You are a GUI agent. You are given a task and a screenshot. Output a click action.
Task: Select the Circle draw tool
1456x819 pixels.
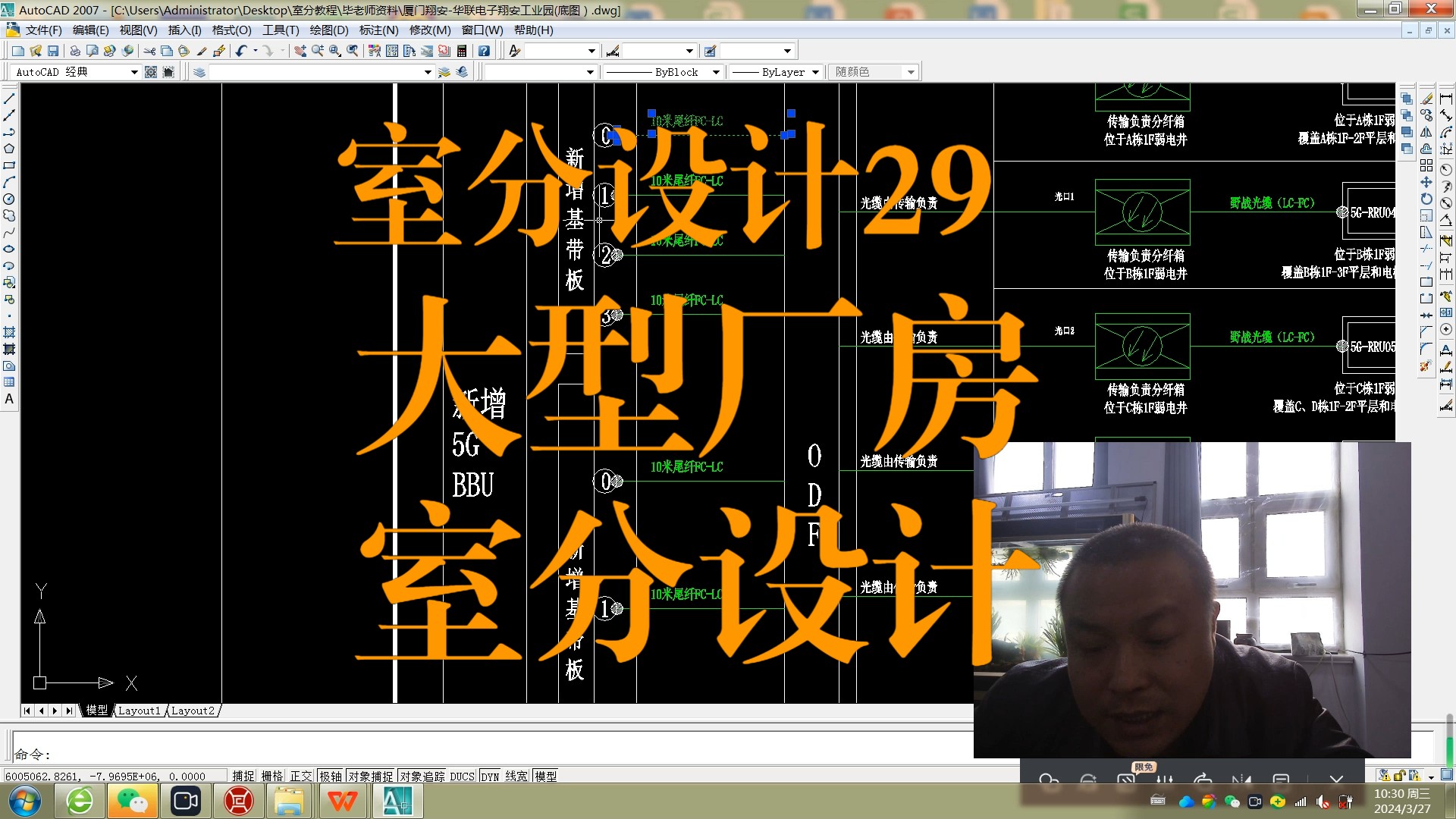(x=9, y=199)
